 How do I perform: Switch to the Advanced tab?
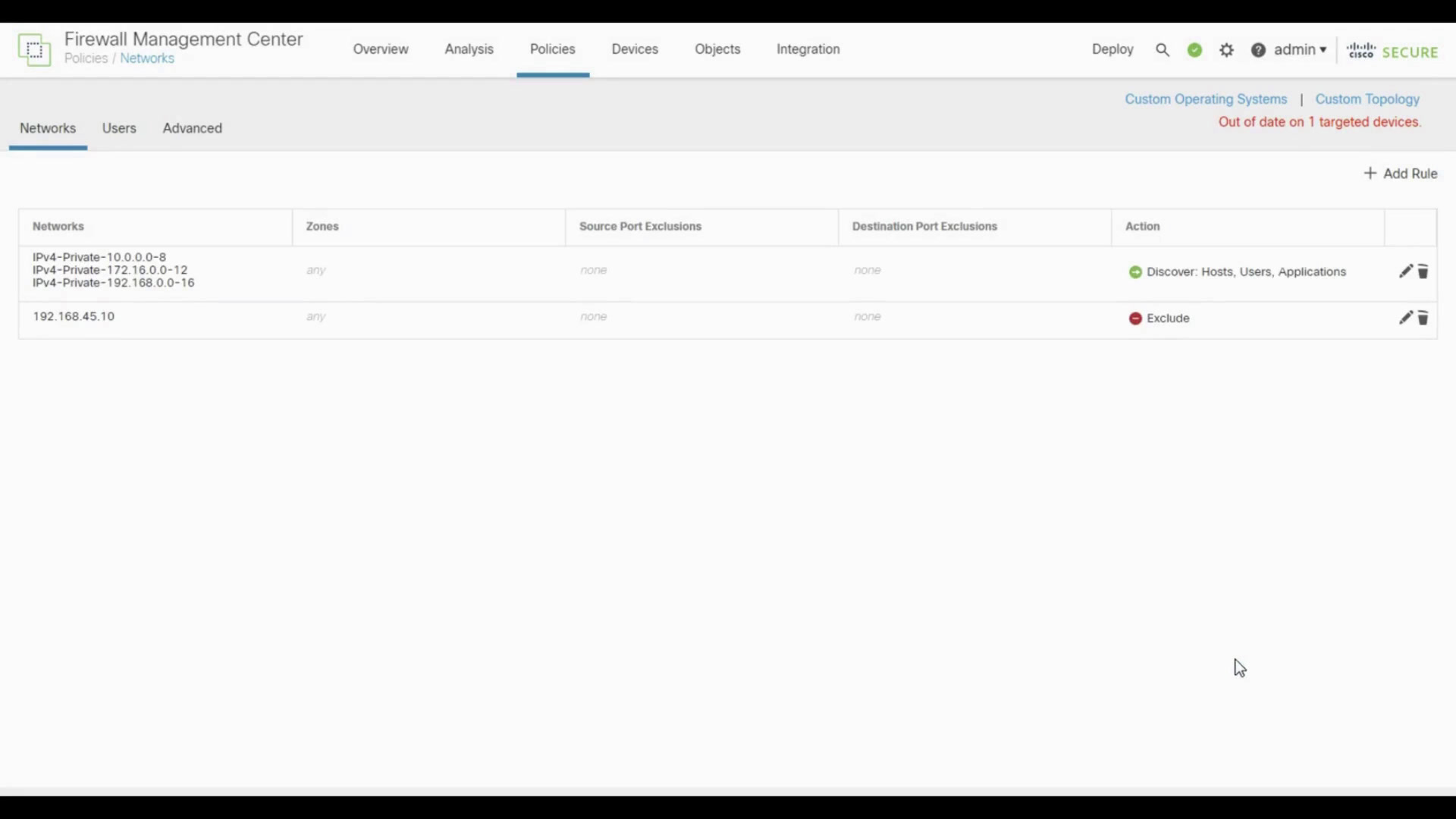(193, 128)
